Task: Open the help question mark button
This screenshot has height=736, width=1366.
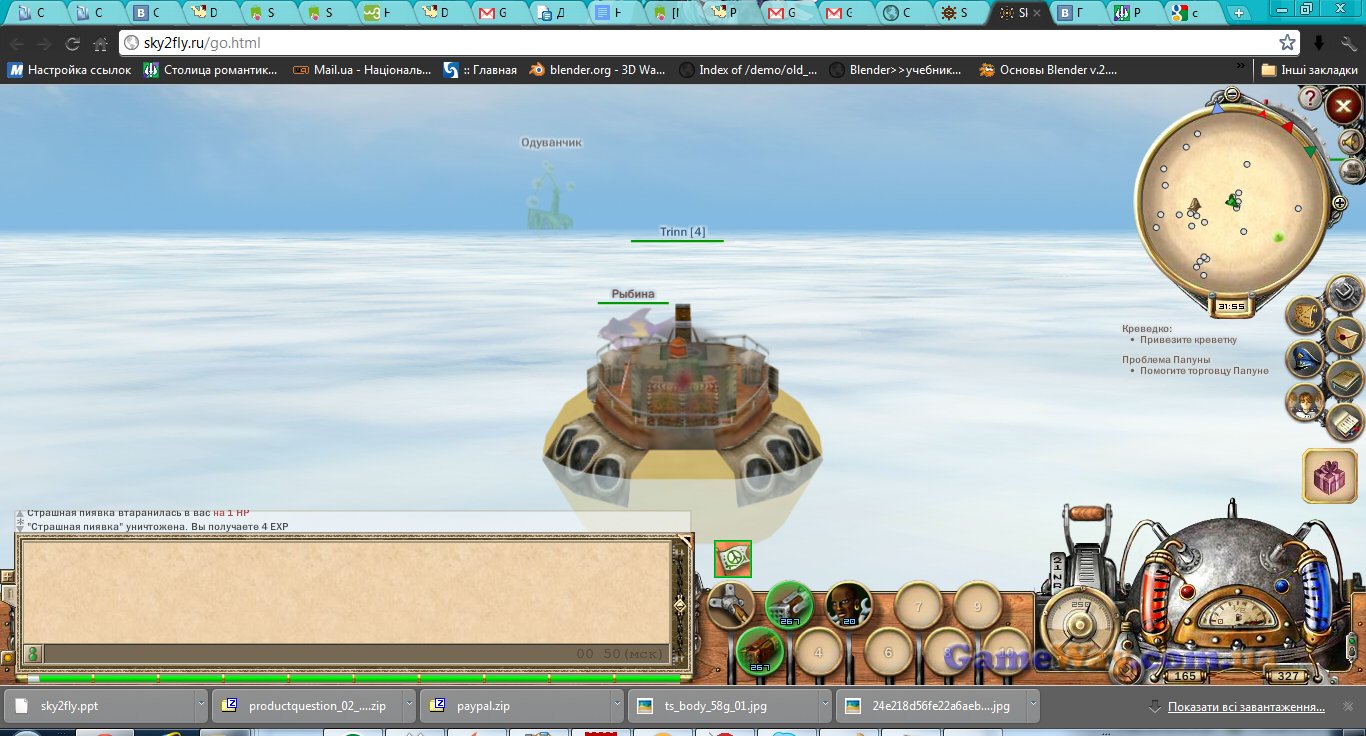Action: click(x=1311, y=98)
